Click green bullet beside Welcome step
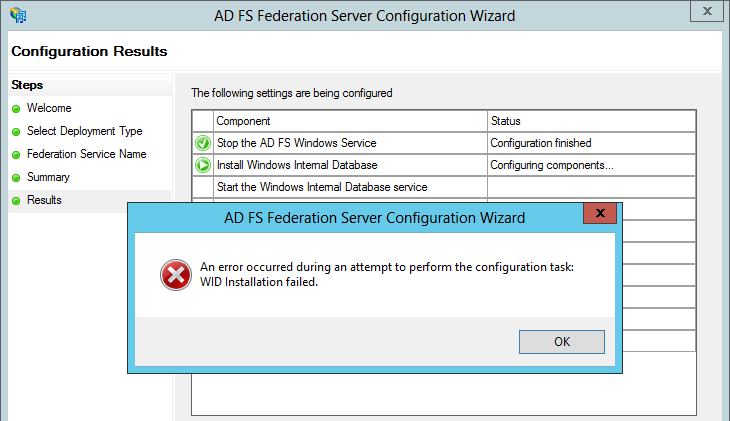 click(x=16, y=109)
